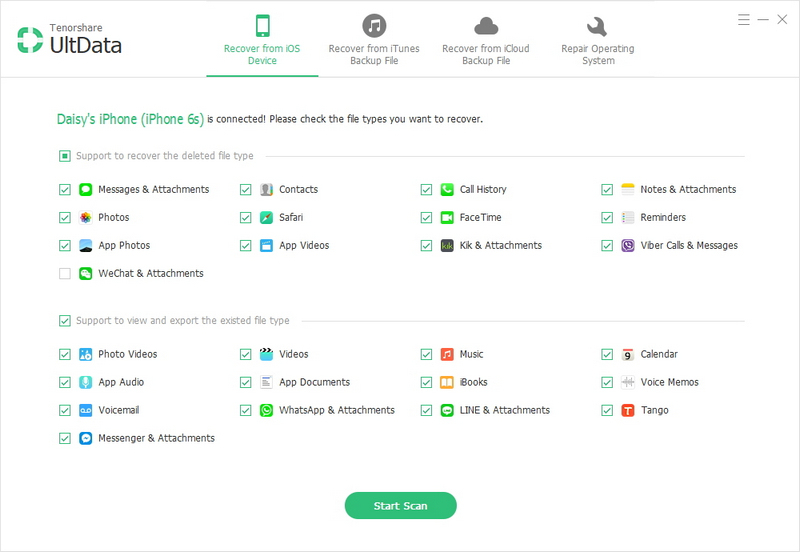Uncheck the Music checkbox
This screenshot has height=552, width=800.
point(426,355)
